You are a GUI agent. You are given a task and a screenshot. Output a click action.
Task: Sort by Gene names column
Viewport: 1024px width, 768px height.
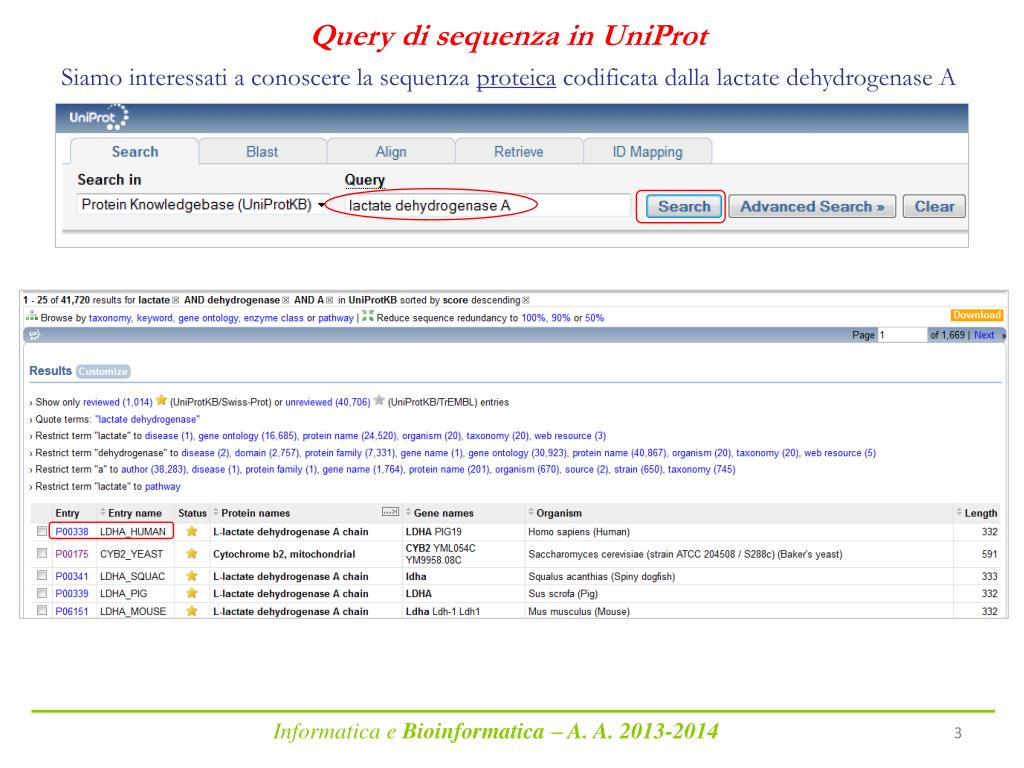click(440, 513)
